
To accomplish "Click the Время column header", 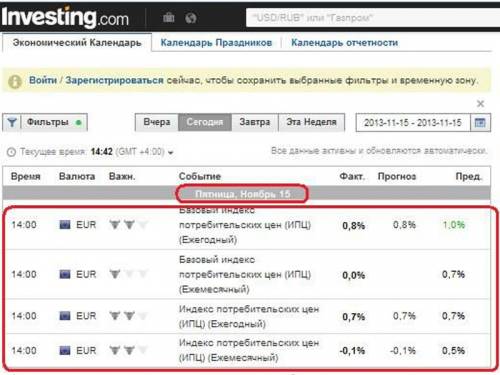I will click(25, 176).
